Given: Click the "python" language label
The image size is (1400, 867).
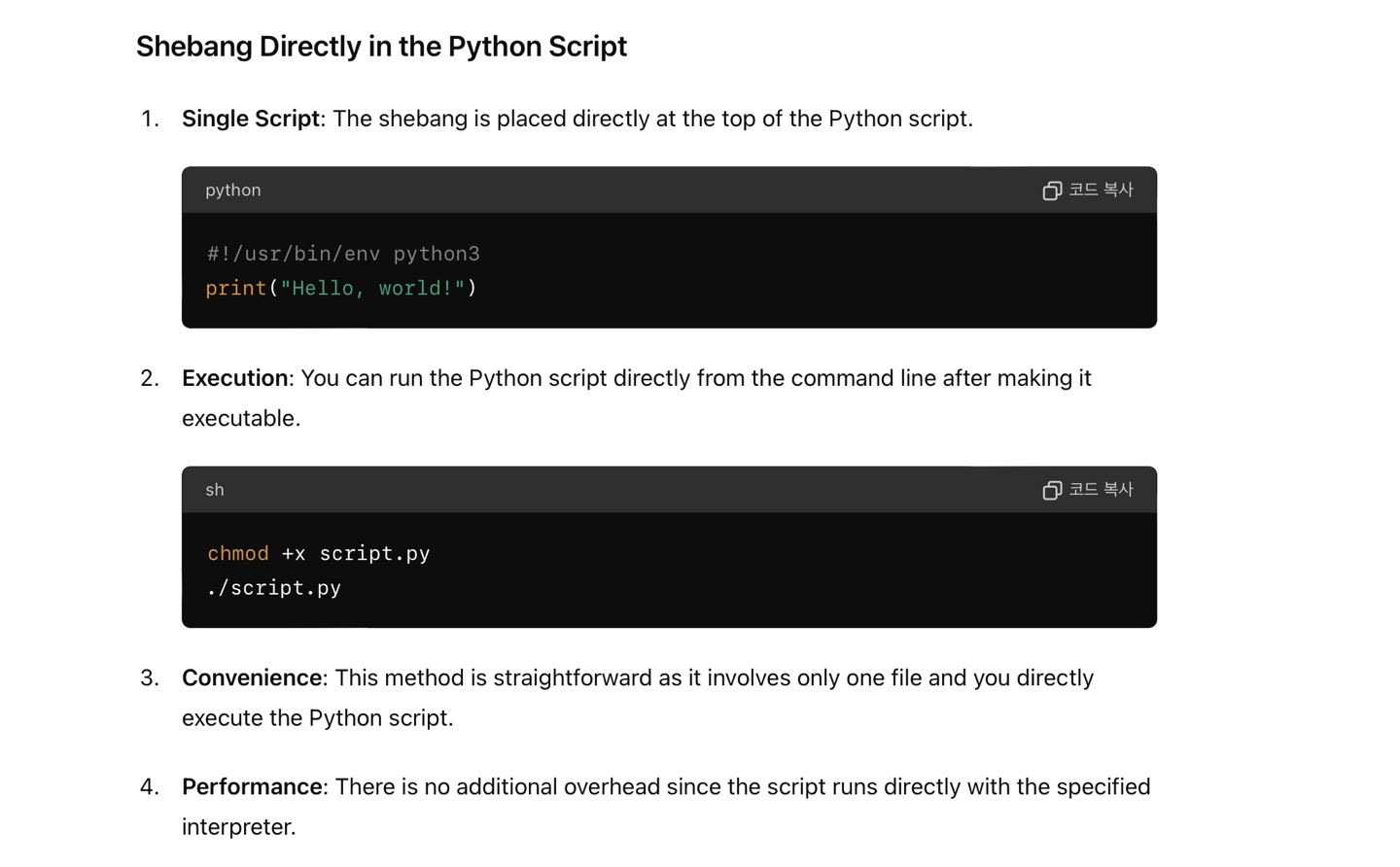Looking at the screenshot, I should pos(233,191).
